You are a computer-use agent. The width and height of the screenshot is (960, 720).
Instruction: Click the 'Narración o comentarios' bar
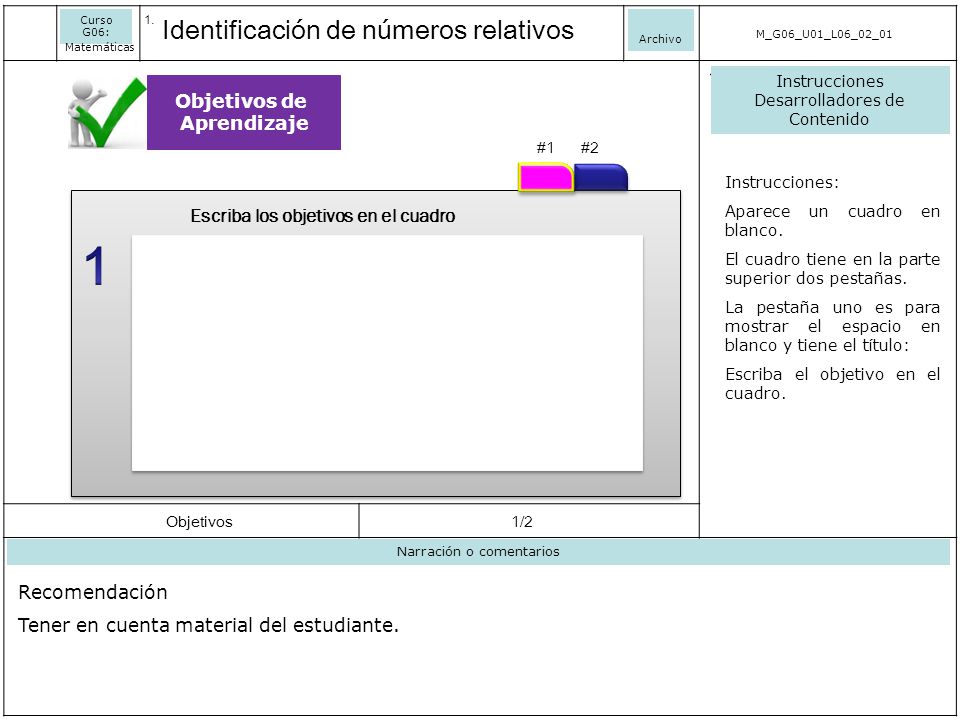click(478, 552)
